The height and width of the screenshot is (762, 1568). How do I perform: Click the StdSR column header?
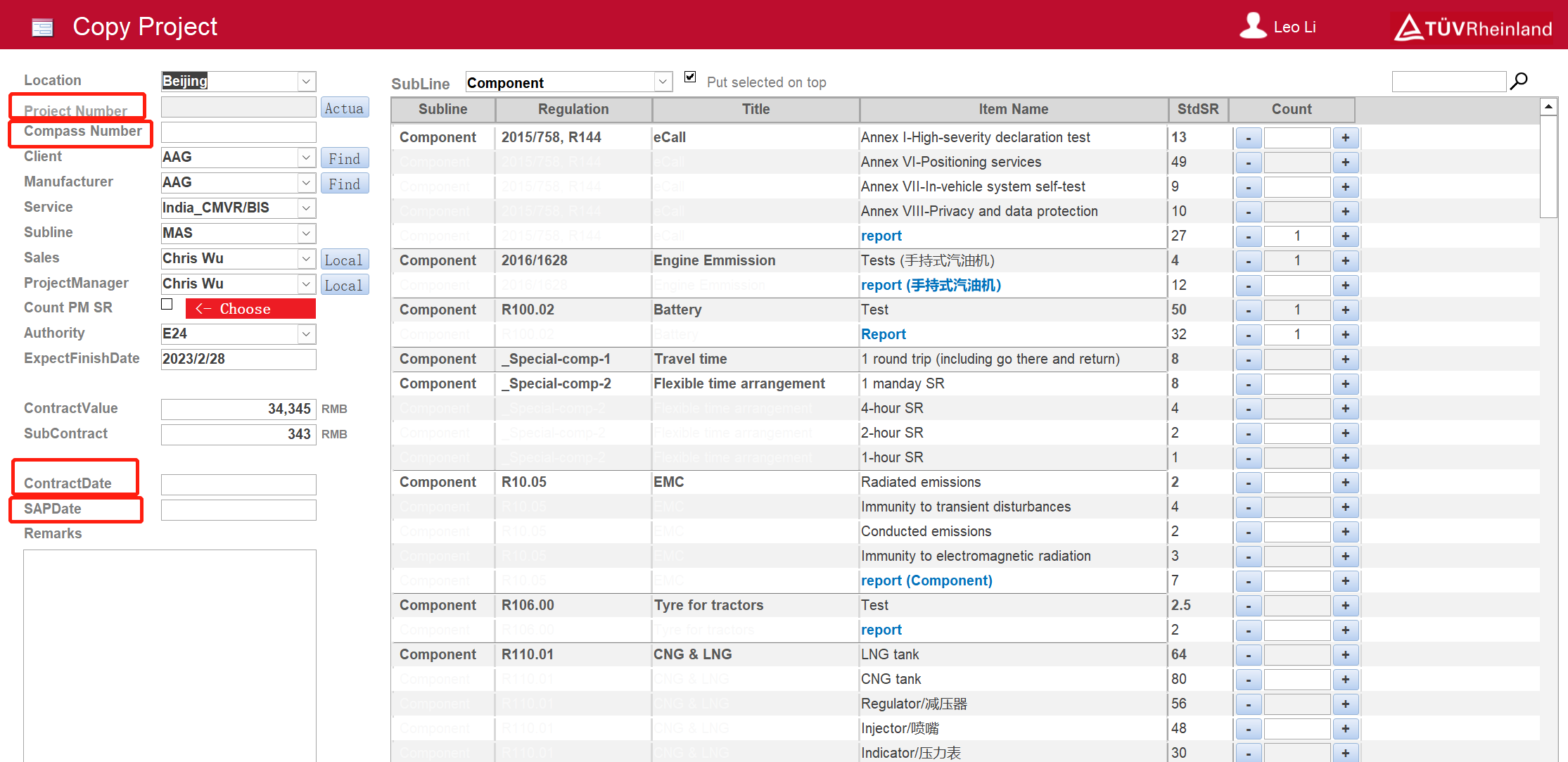1199,110
